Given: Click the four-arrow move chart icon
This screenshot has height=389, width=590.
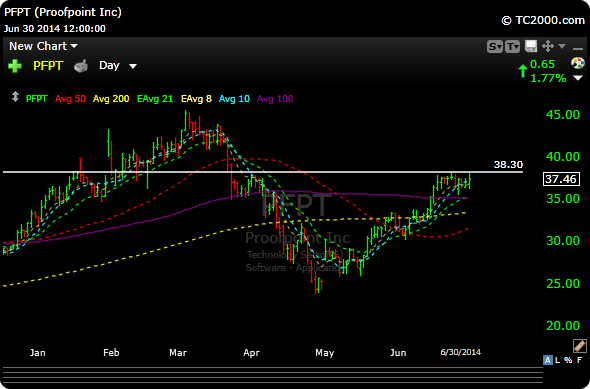Looking at the screenshot, I should pyautogui.click(x=547, y=46).
